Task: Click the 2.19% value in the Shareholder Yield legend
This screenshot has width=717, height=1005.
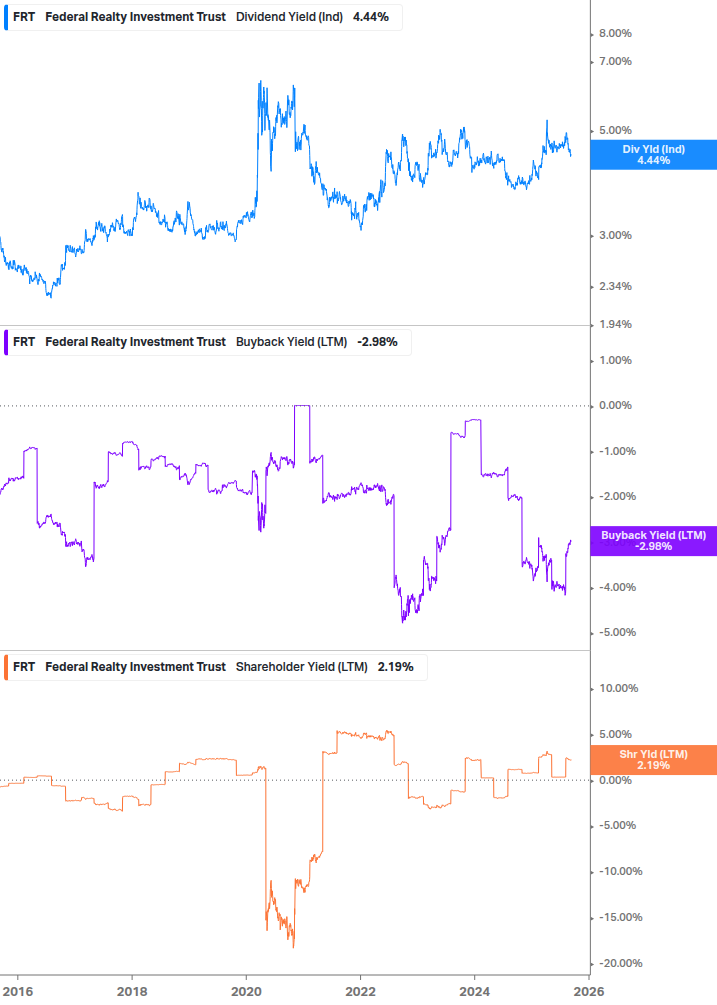Action: tap(395, 667)
